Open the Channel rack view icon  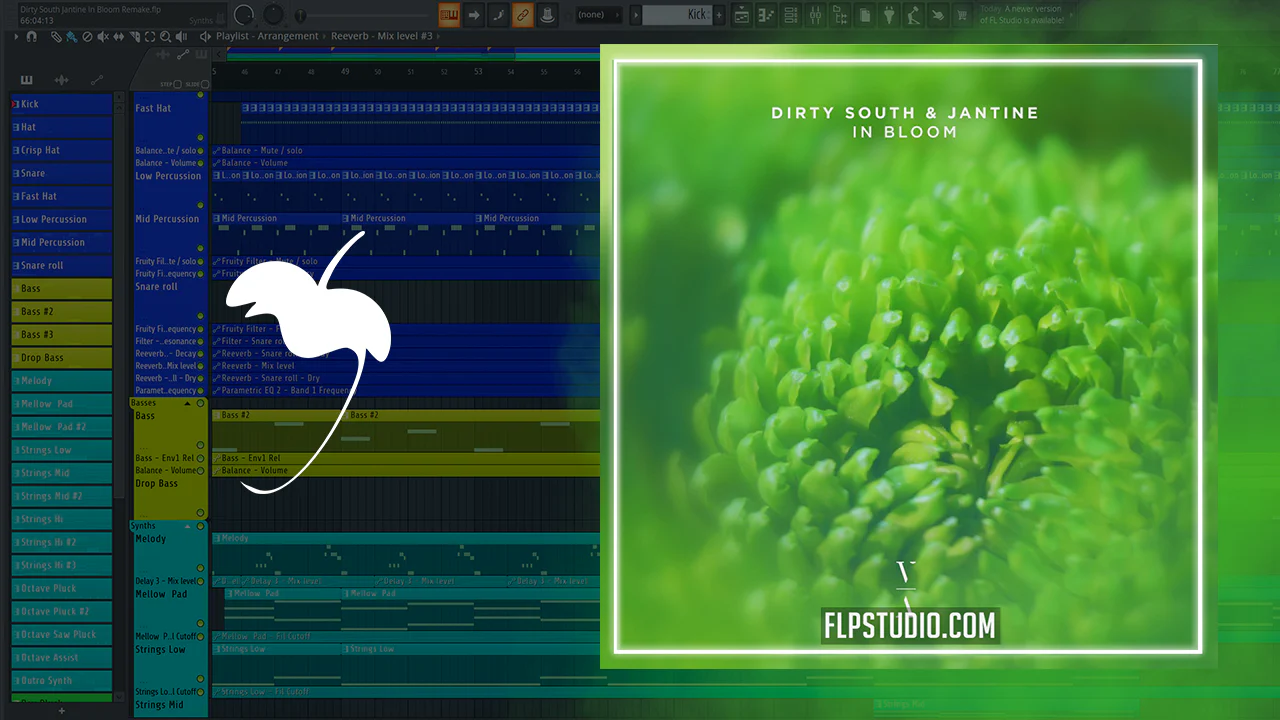coord(791,15)
